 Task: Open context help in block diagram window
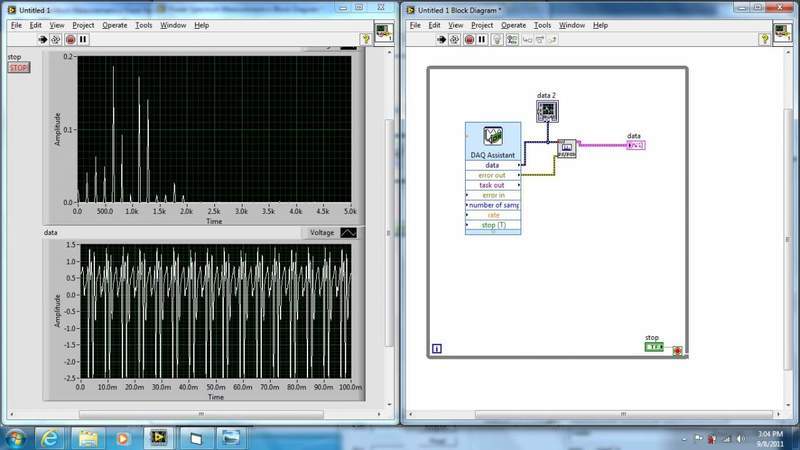point(767,39)
